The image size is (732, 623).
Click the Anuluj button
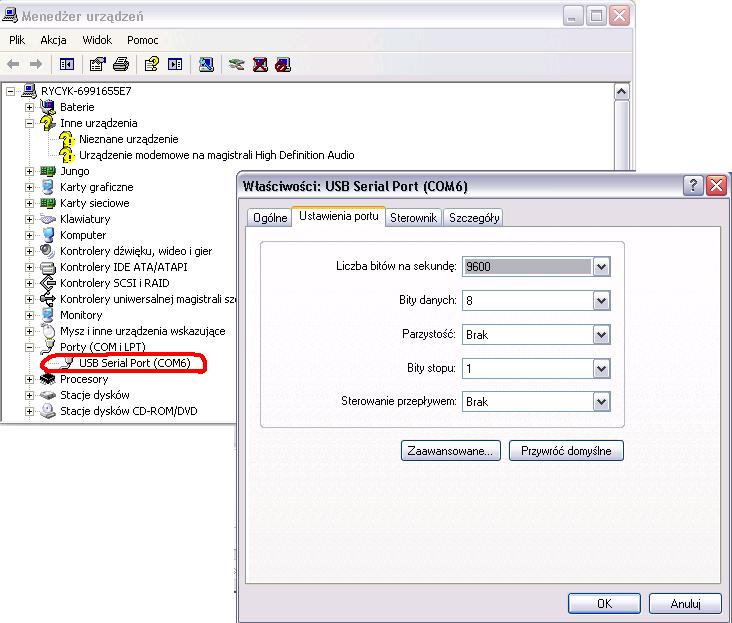[x=685, y=603]
